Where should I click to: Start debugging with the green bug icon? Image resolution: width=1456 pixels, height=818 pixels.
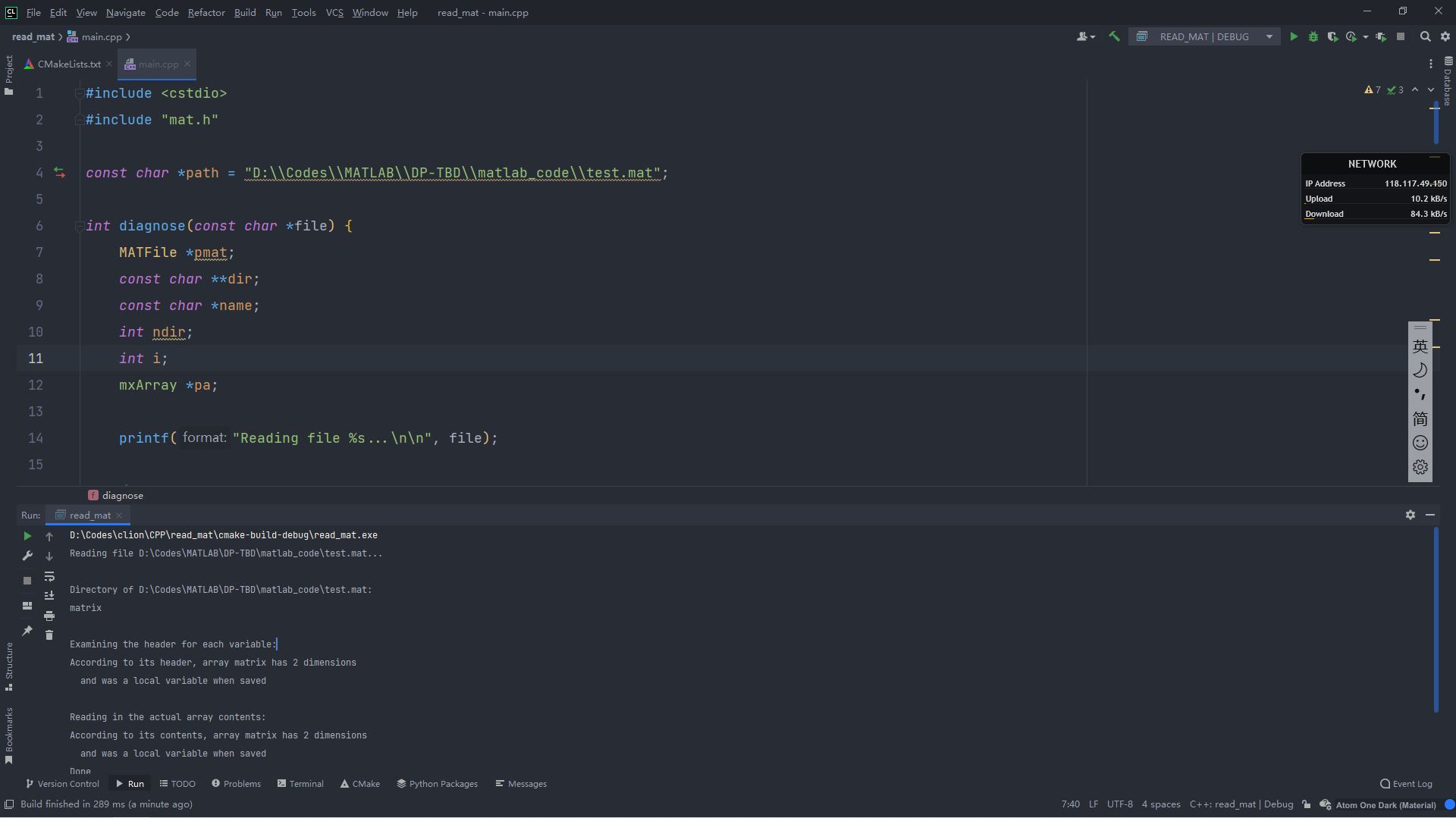coord(1313,36)
